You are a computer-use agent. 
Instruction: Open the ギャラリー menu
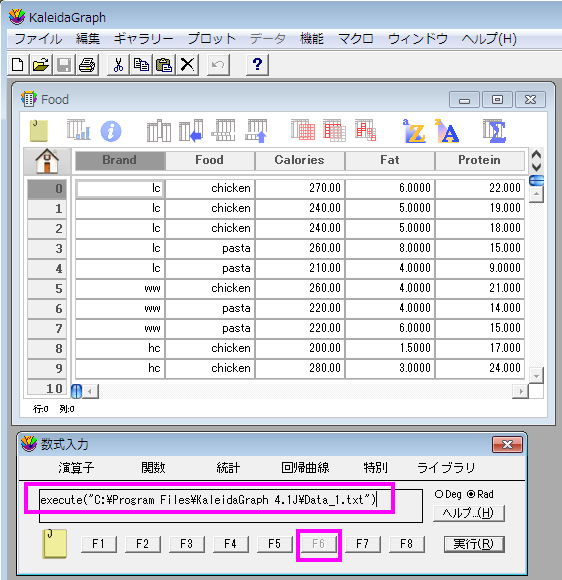point(144,38)
